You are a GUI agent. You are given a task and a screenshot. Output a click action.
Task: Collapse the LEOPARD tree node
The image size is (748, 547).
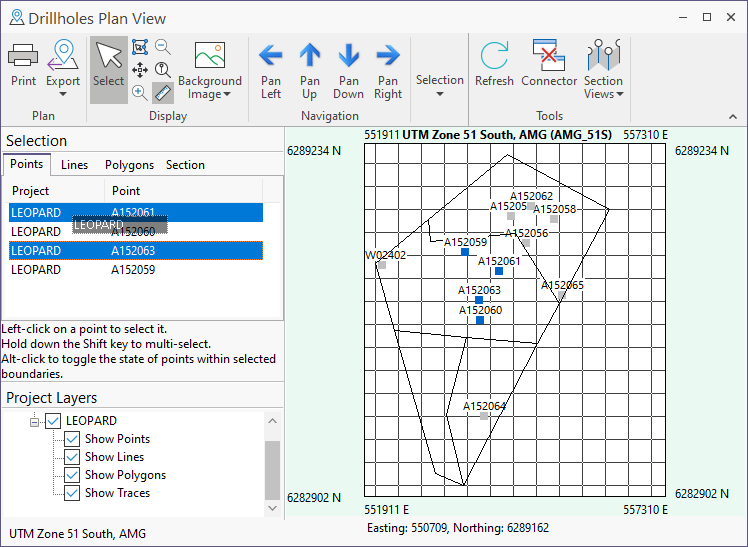(x=35, y=421)
